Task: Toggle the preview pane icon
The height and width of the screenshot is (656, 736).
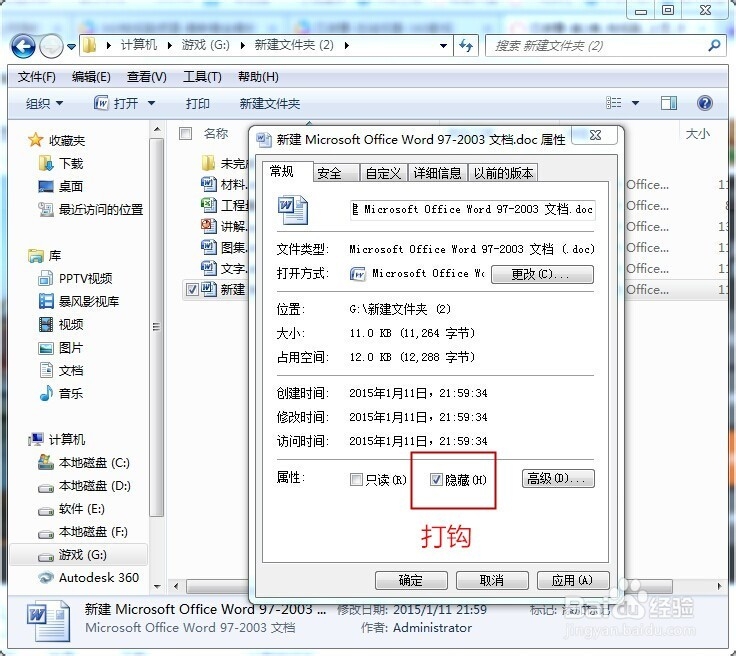Action: click(x=668, y=103)
